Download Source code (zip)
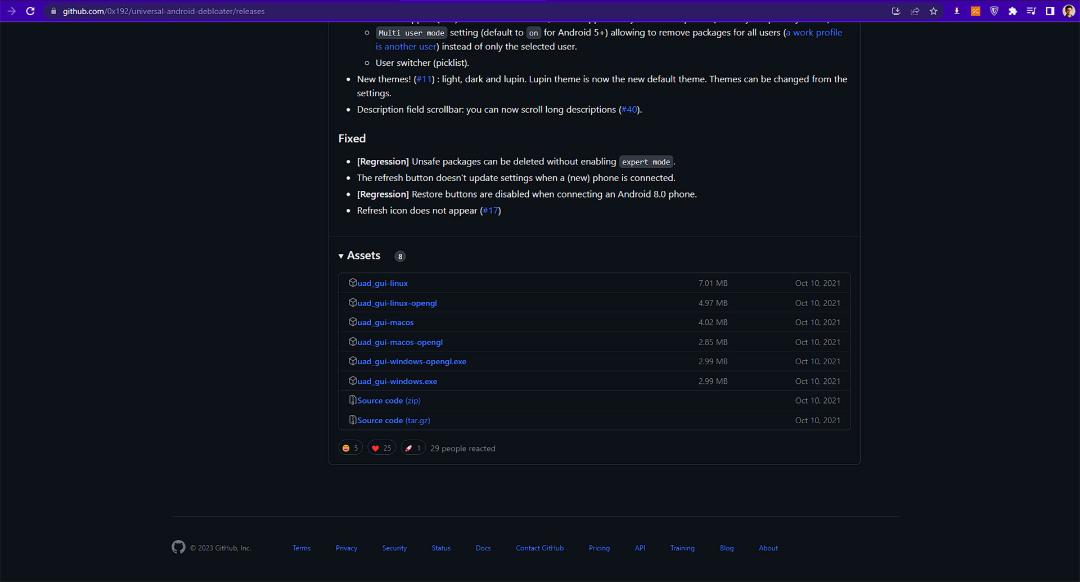 click(x=388, y=400)
